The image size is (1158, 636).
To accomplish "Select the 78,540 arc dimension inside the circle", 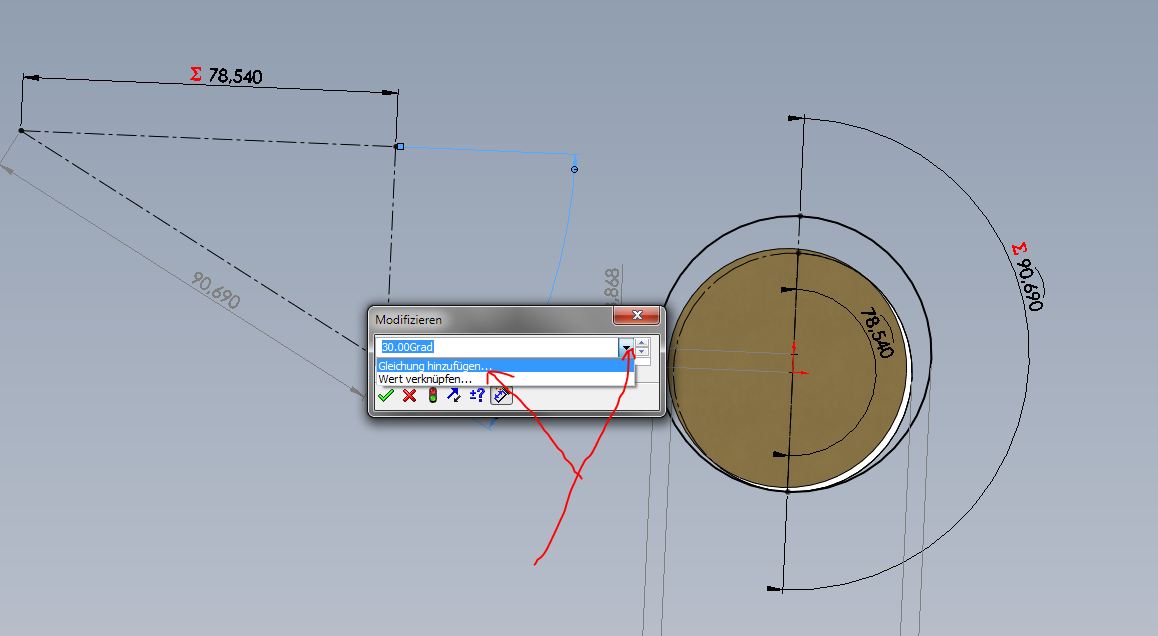I will pyautogui.click(x=877, y=333).
